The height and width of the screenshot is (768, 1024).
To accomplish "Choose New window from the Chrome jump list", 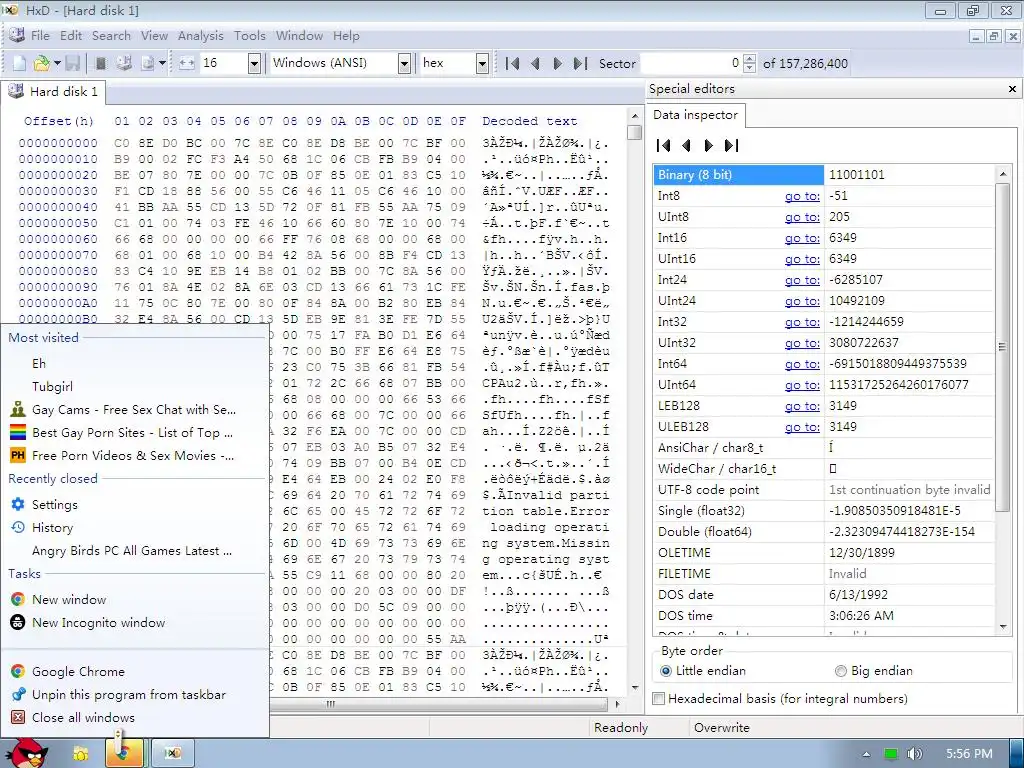I will [x=136, y=600].
